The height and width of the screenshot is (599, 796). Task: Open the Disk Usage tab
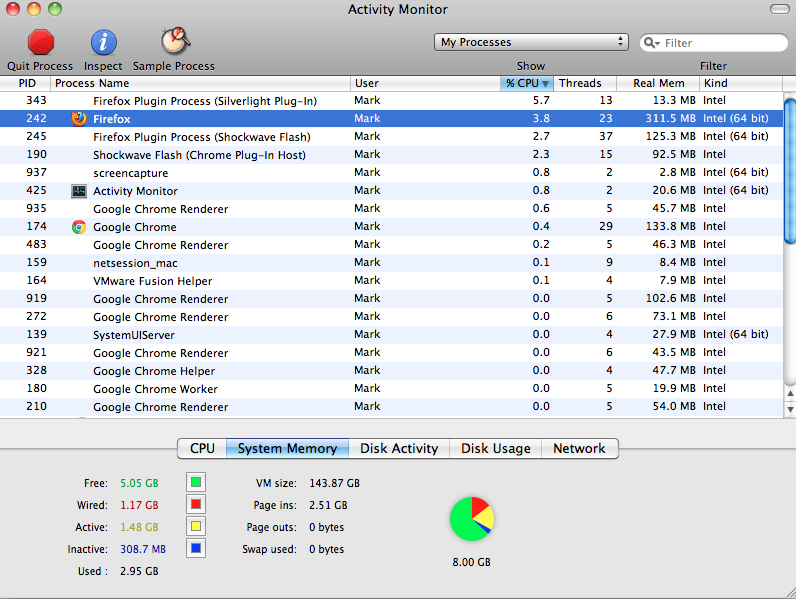(495, 448)
